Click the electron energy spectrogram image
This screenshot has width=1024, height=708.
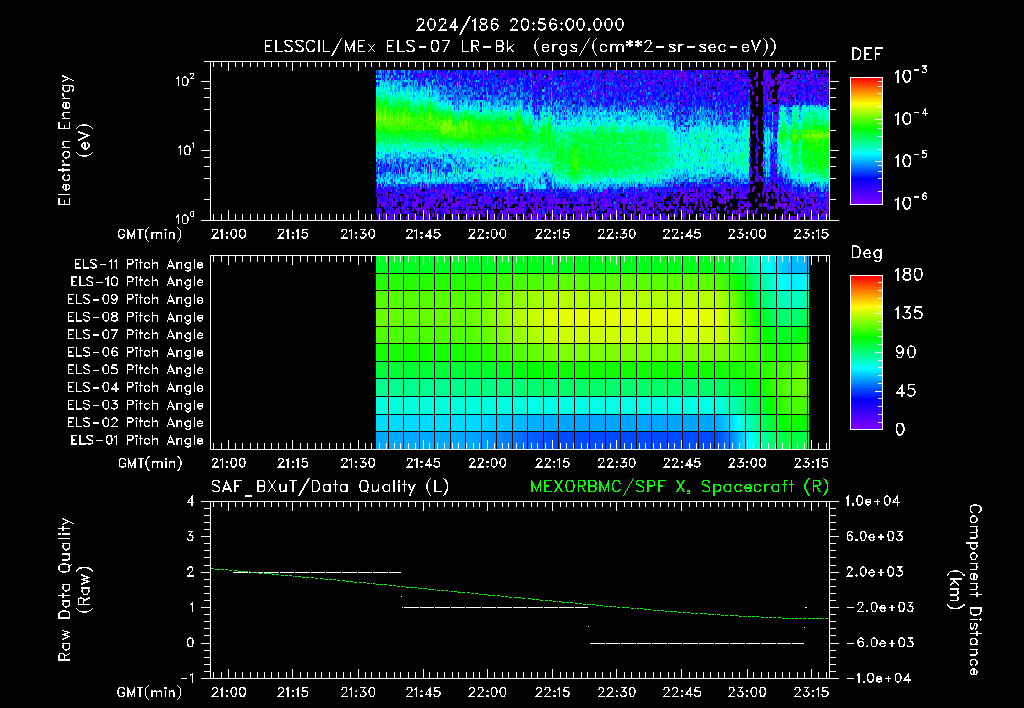coord(603,144)
